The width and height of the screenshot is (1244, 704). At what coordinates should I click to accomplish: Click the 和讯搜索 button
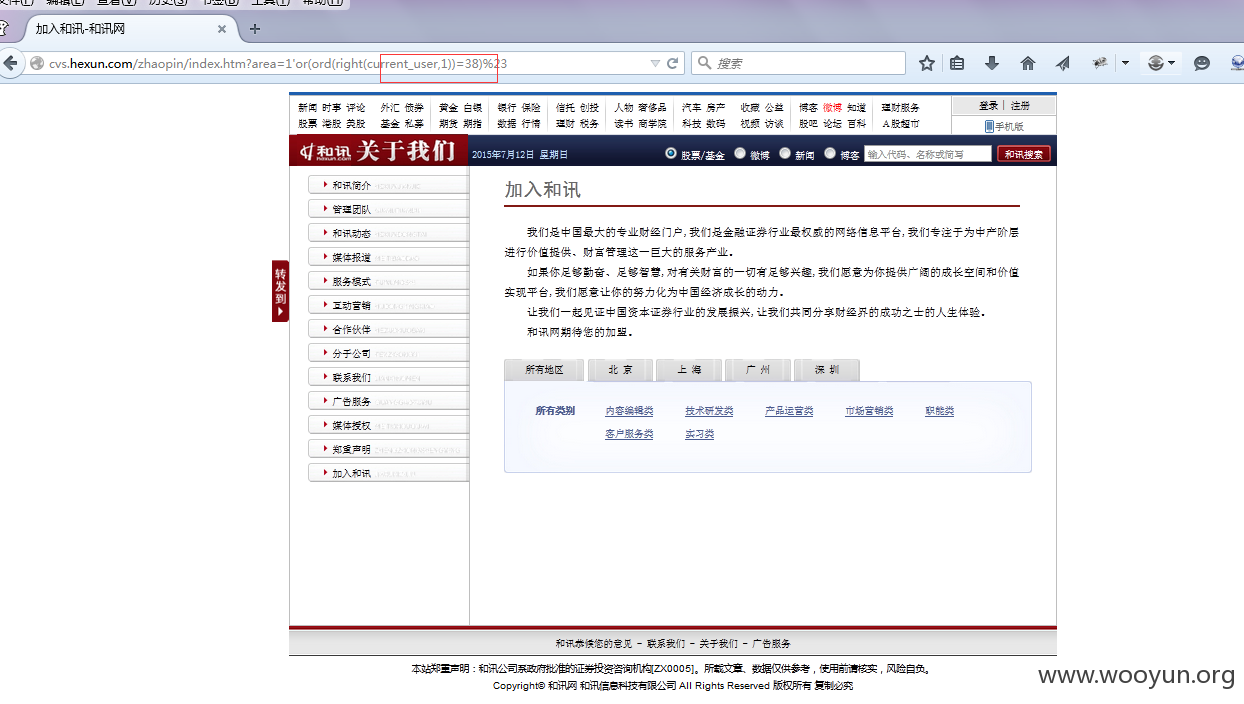pos(1023,154)
